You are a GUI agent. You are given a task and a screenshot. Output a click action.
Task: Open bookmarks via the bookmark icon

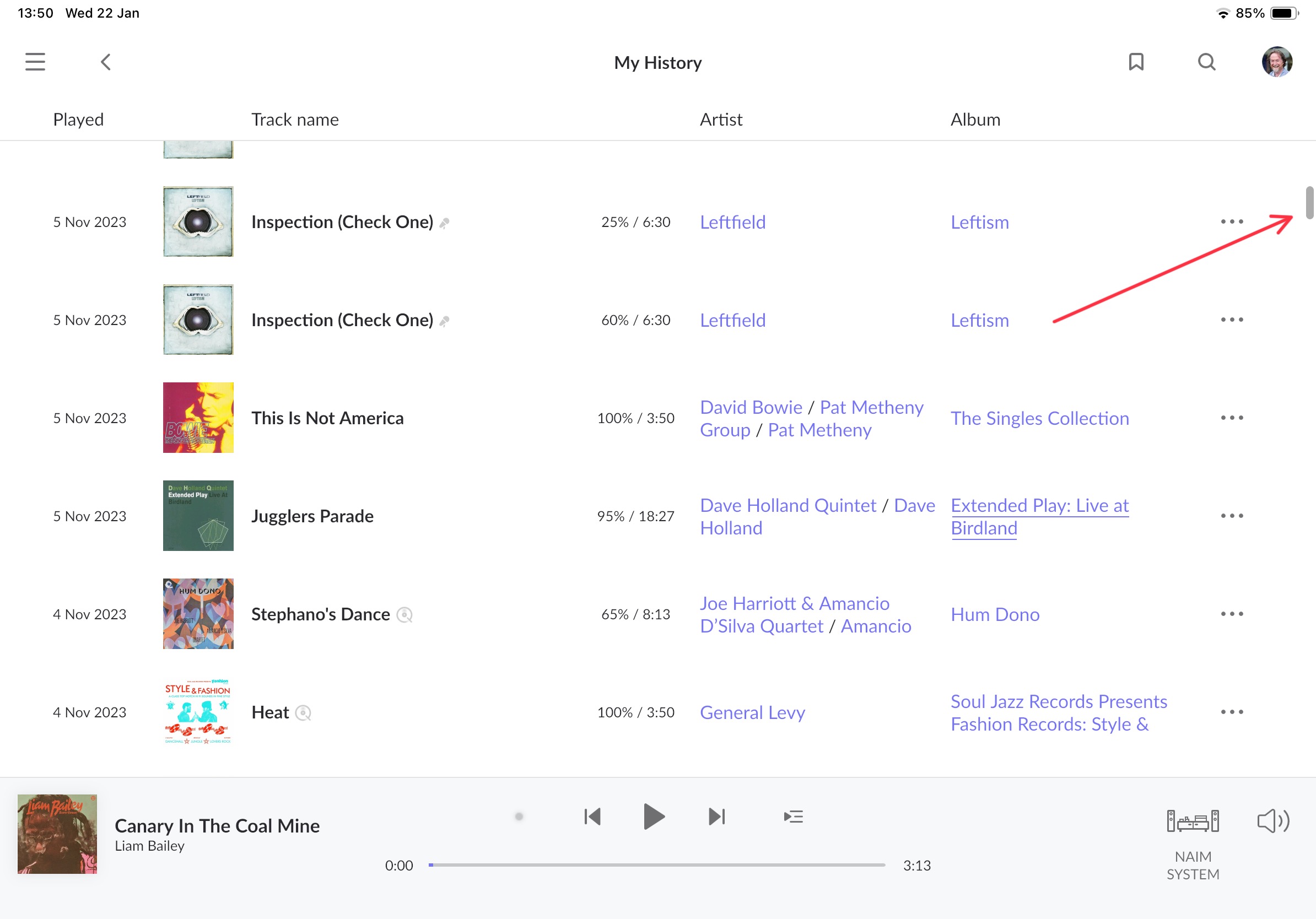(x=1136, y=62)
